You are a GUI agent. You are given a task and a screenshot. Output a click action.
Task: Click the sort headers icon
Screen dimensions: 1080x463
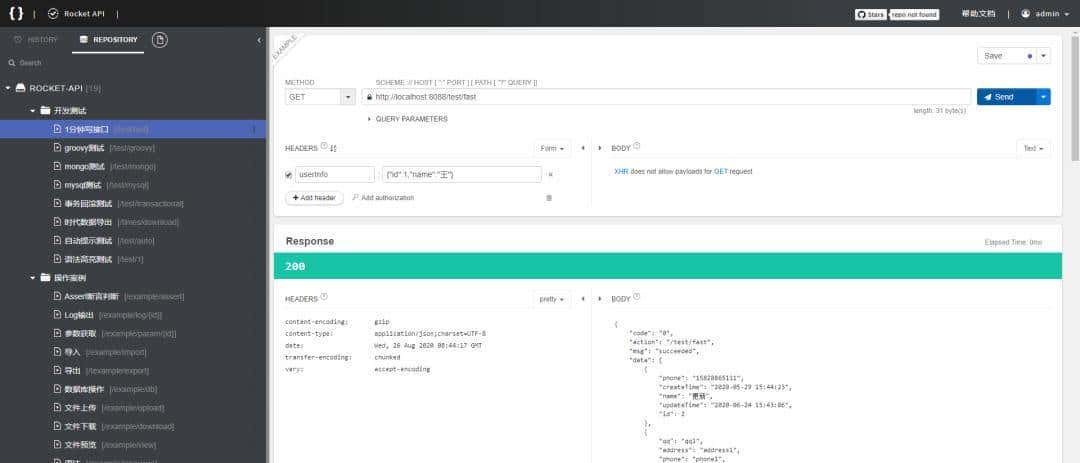[x=334, y=148]
